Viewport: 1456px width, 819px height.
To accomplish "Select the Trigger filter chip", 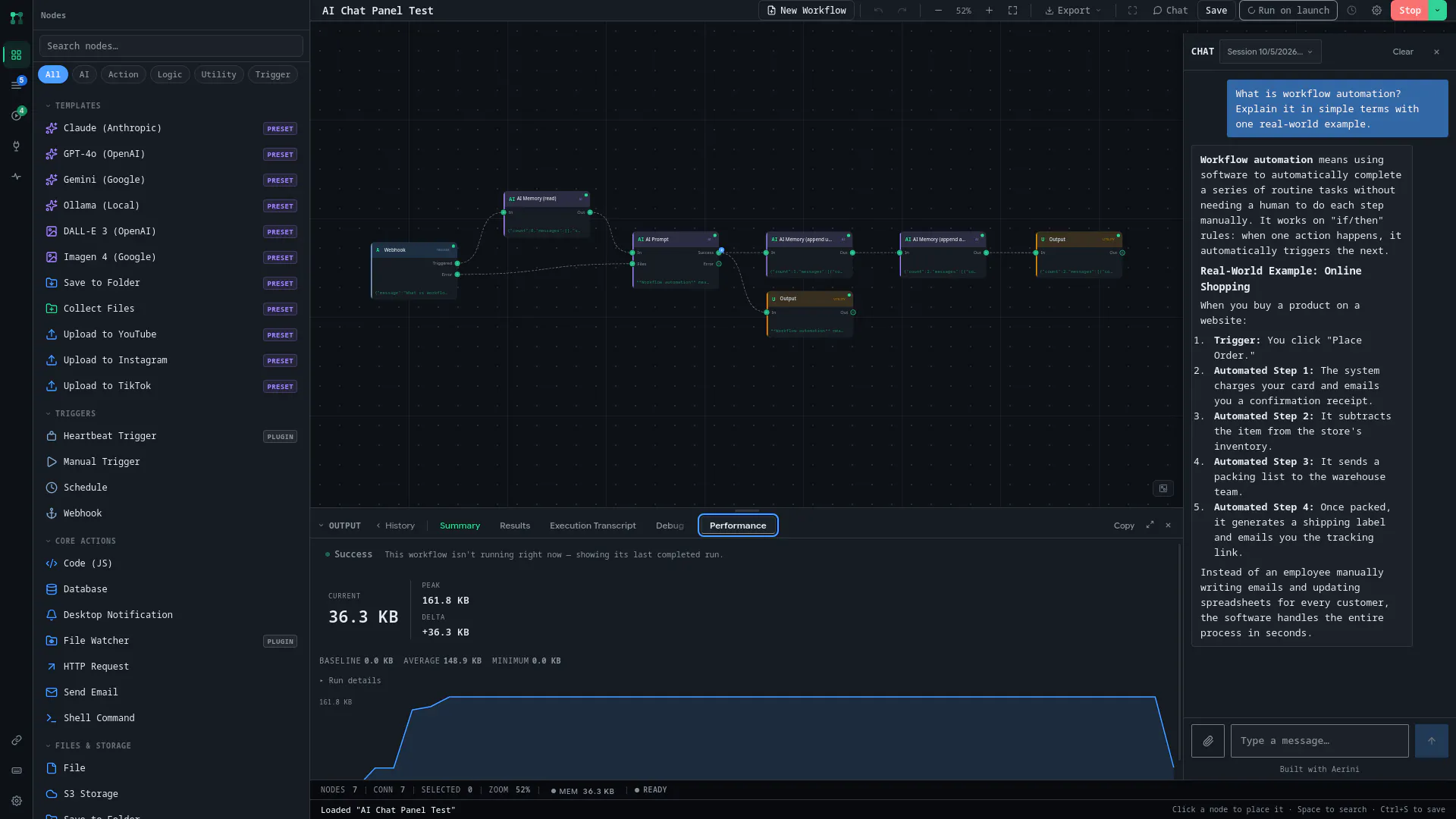I will 272,74.
